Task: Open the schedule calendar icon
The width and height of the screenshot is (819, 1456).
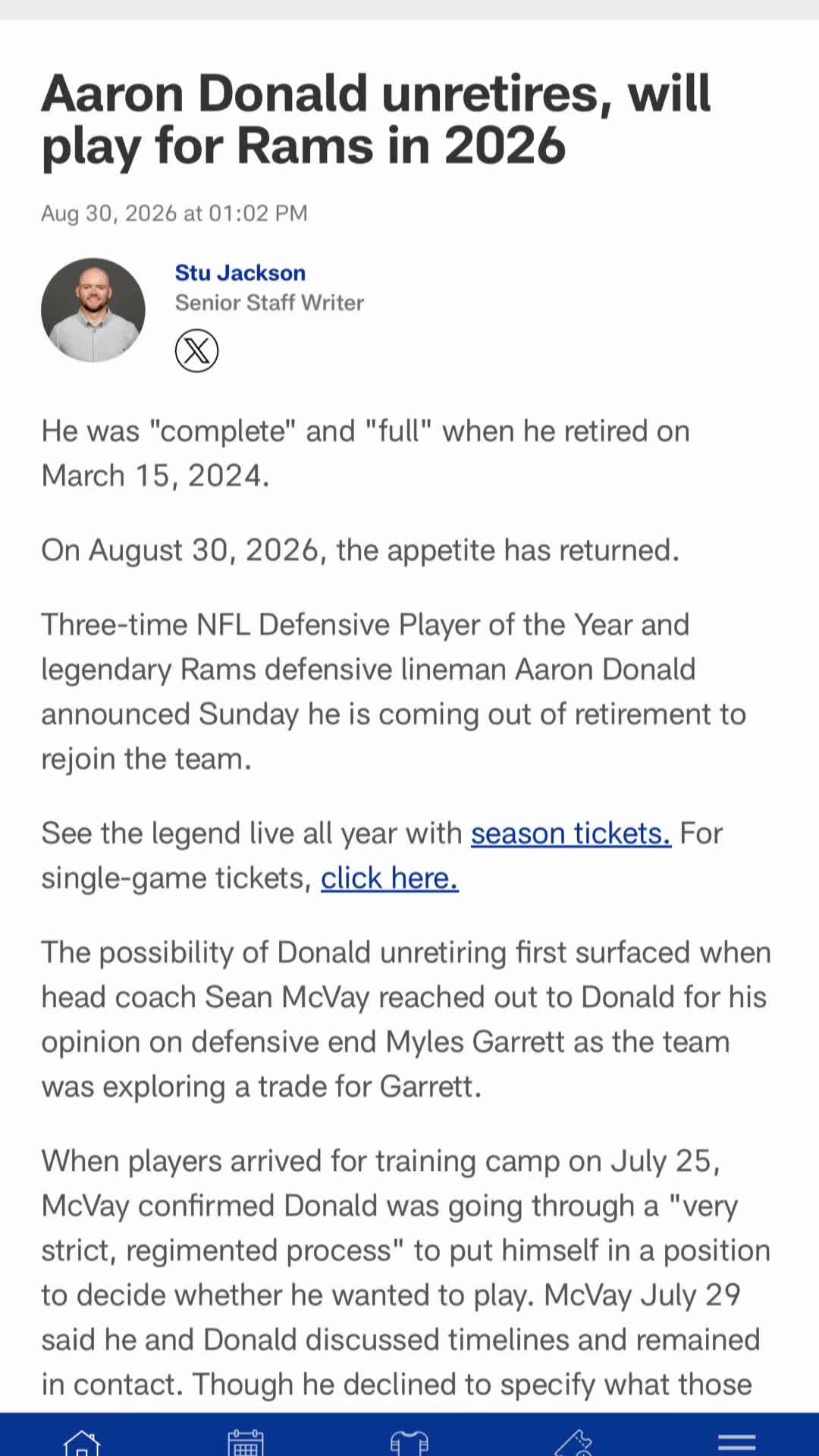Action: (x=246, y=1442)
